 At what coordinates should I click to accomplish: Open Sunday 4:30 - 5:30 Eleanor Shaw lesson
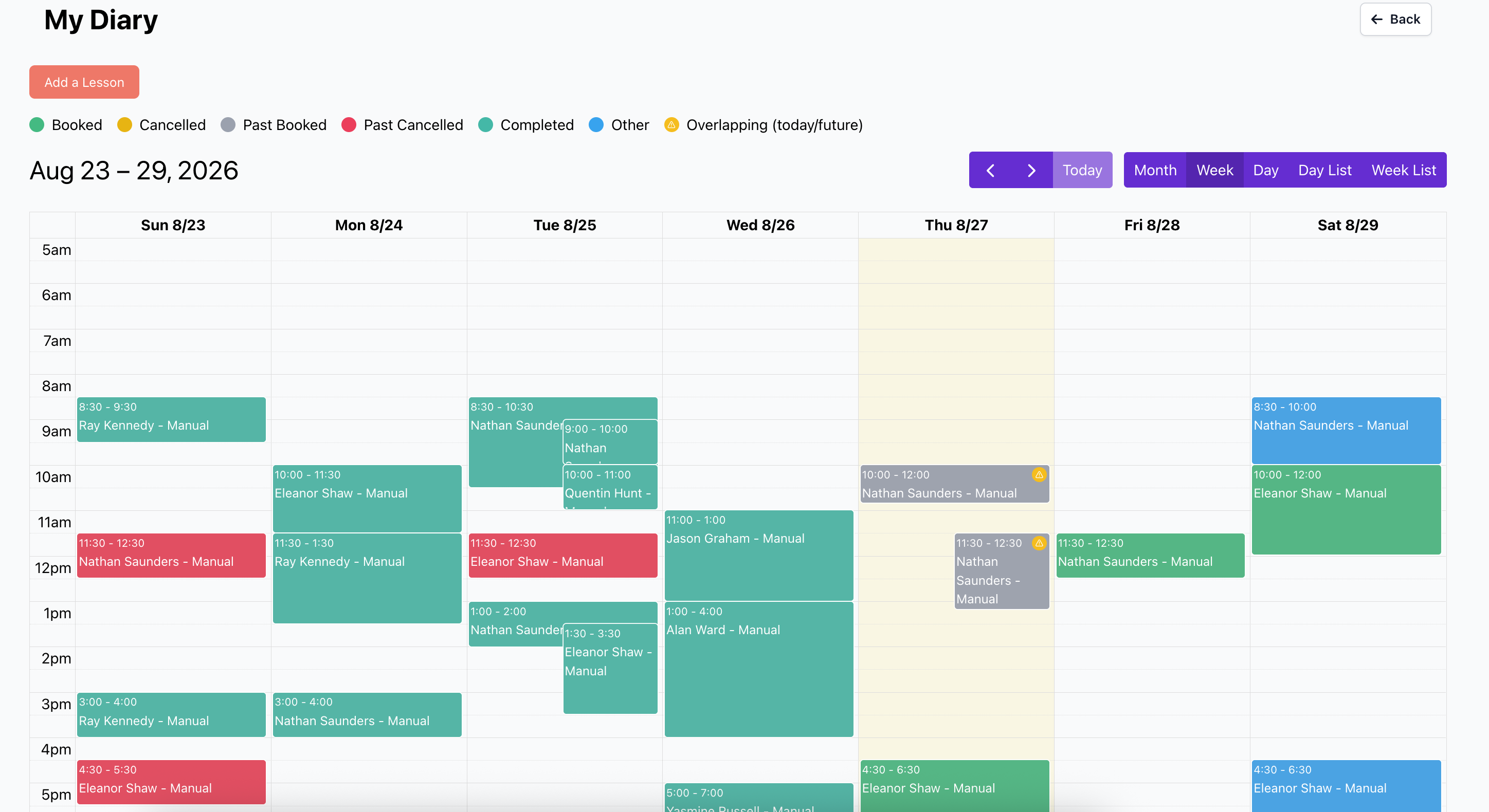(171, 783)
